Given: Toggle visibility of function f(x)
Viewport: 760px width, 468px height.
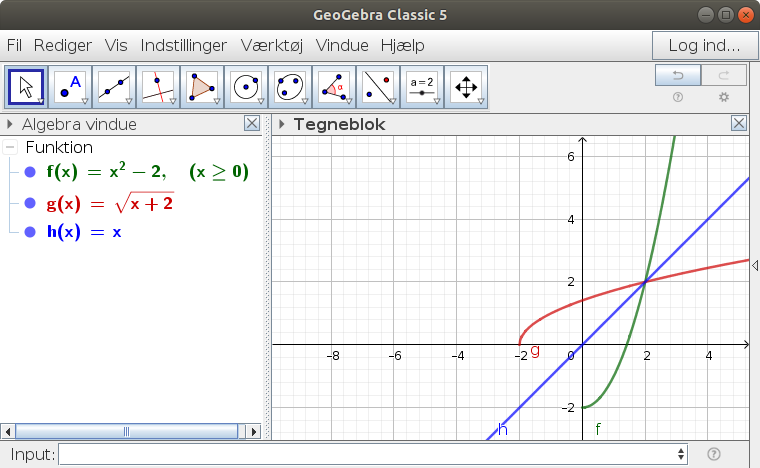Looking at the screenshot, I should click(30, 172).
